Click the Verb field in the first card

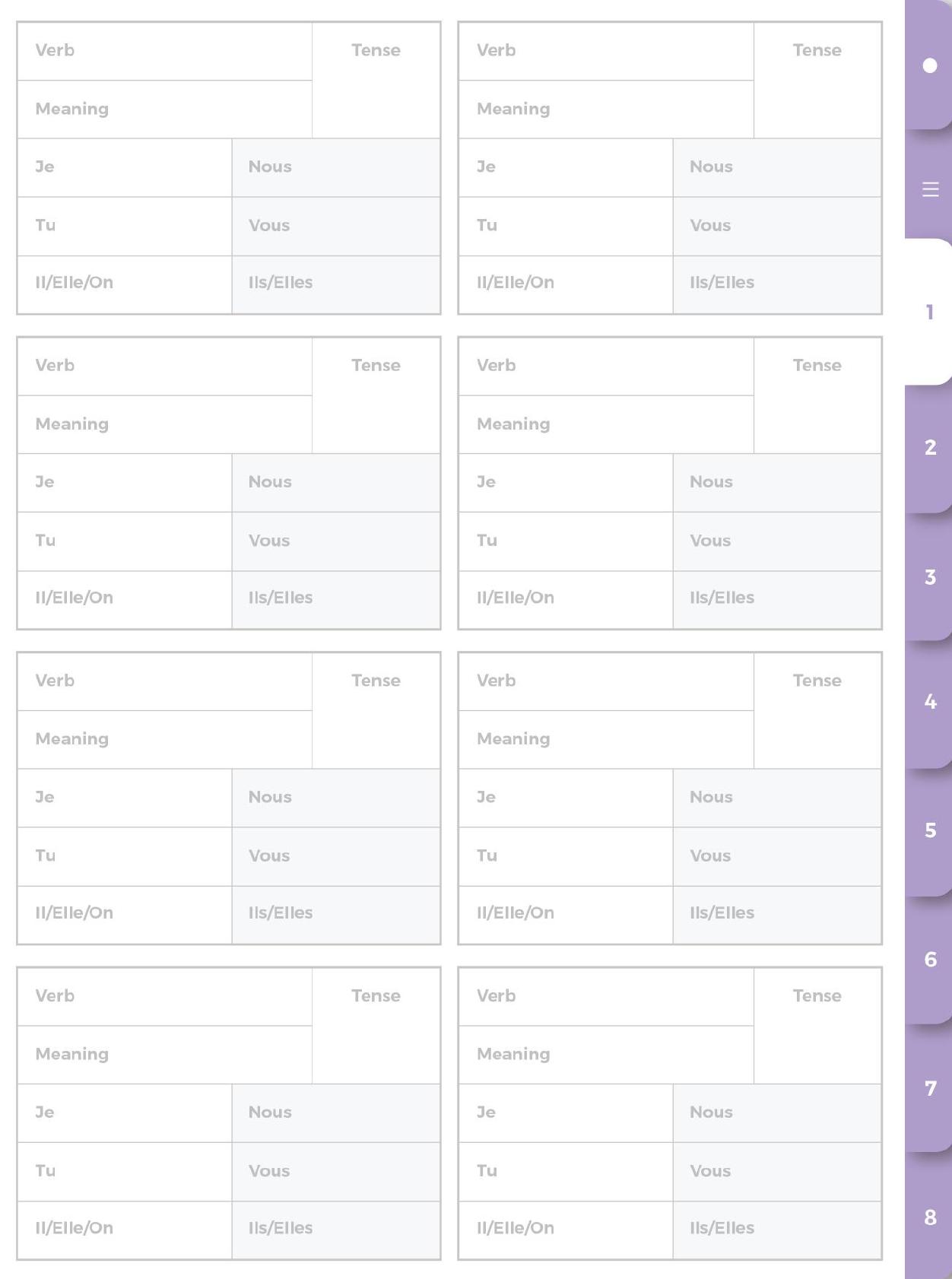(x=165, y=51)
